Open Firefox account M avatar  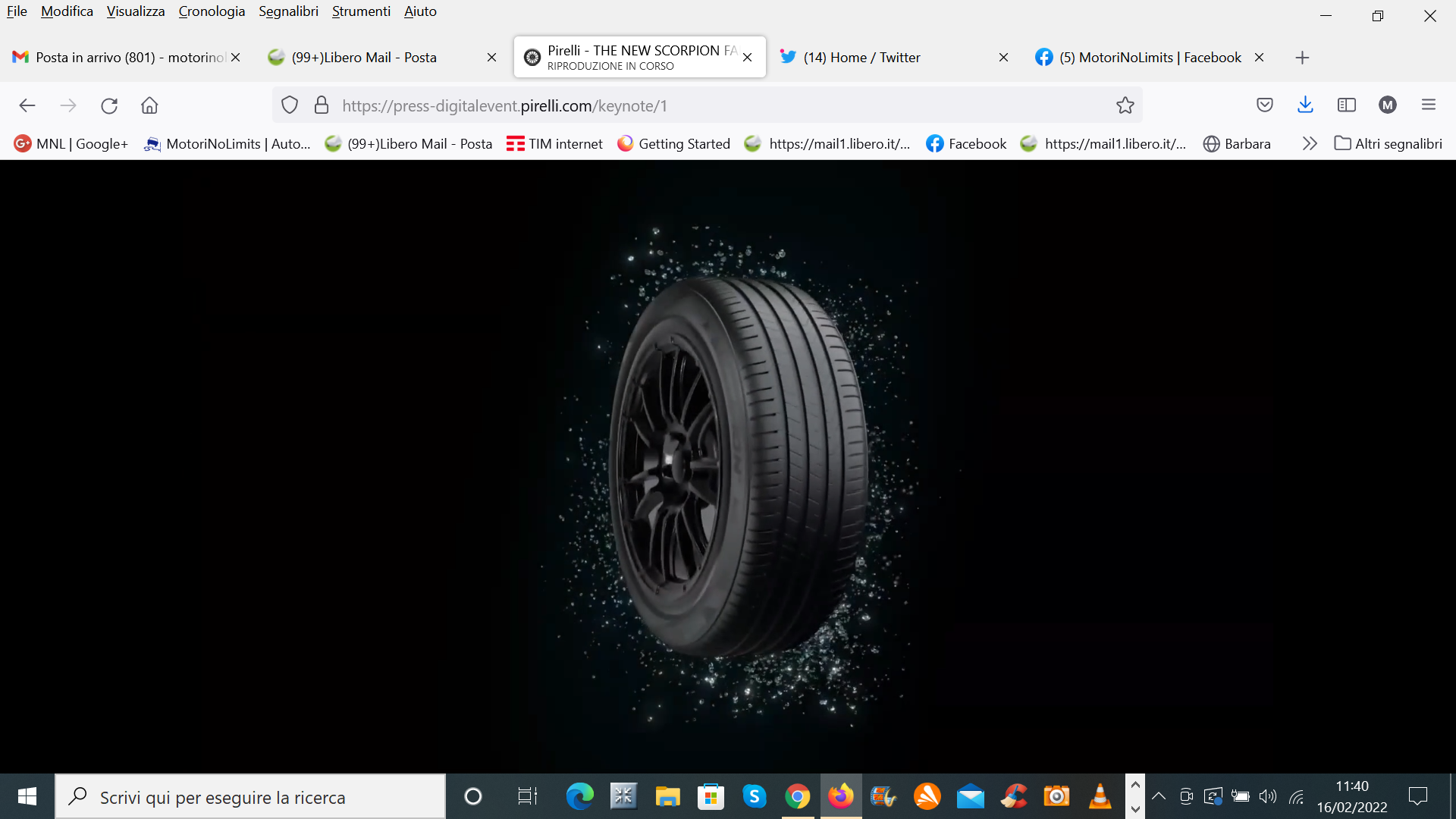[1388, 105]
